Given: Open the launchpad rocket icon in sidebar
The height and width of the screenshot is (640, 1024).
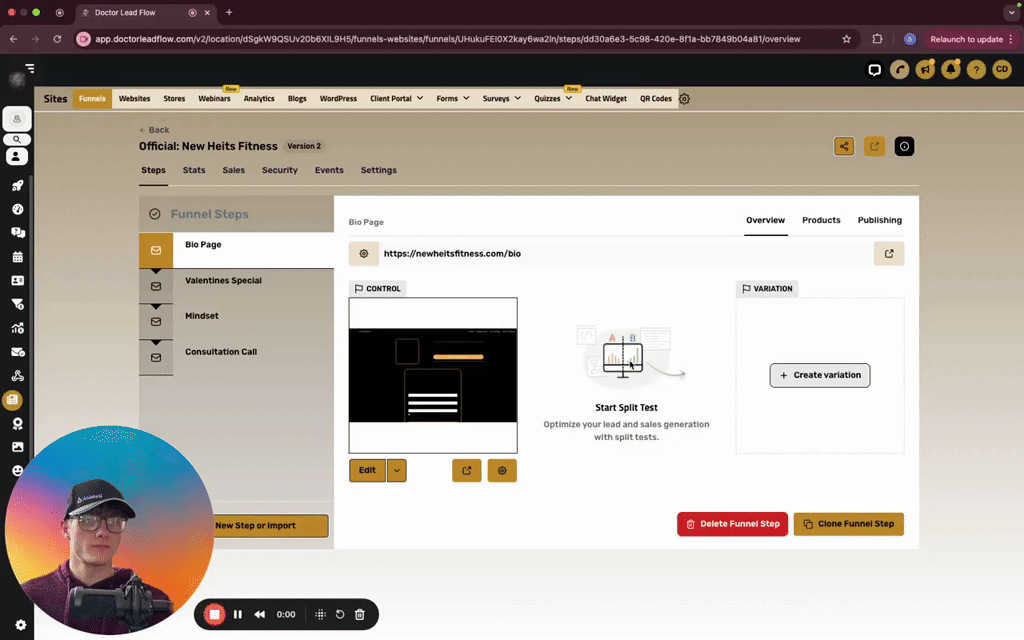Looking at the screenshot, I should click(18, 185).
